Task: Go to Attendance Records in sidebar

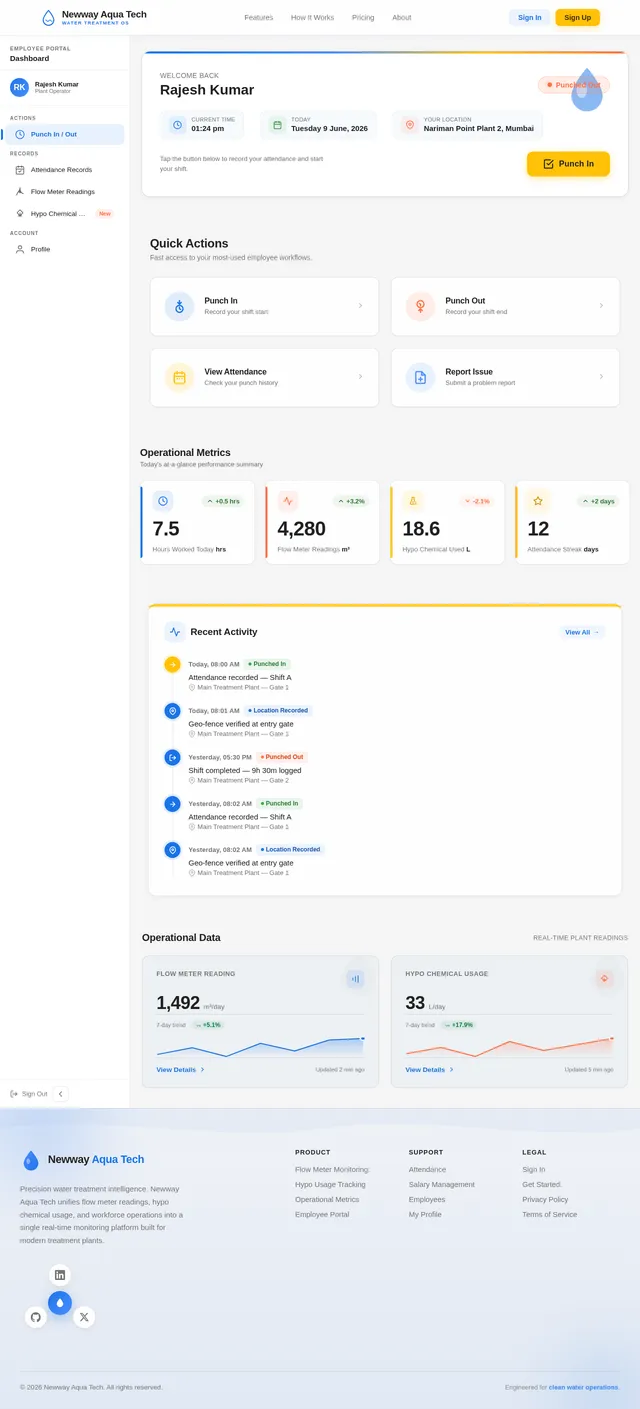Action: pos(64,170)
